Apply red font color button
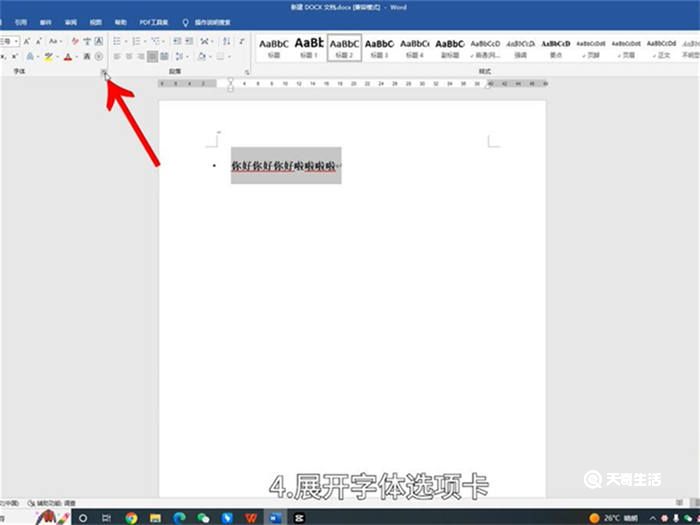The image size is (700, 525). click(68, 57)
